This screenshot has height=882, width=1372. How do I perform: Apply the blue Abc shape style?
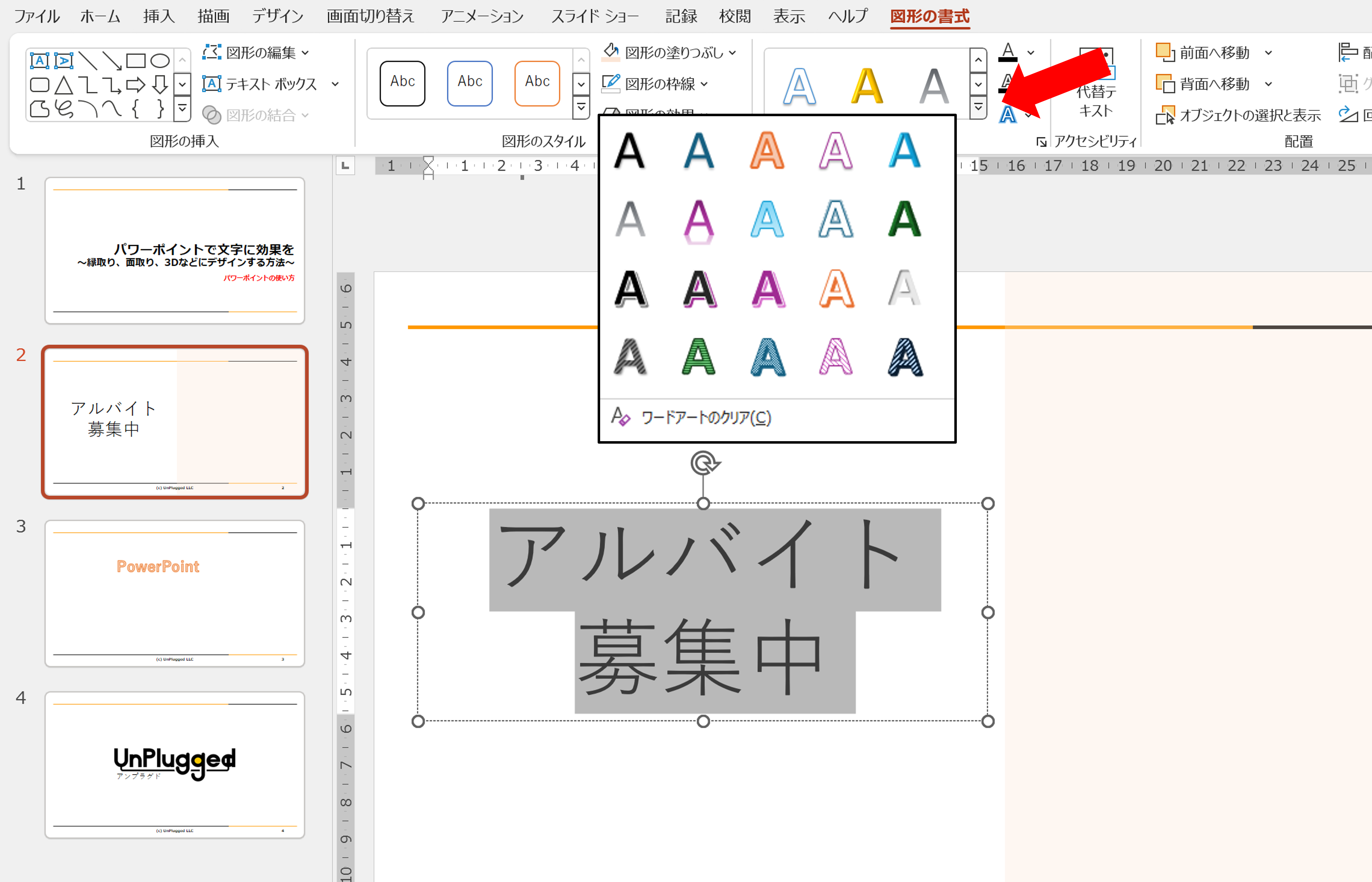(x=470, y=84)
